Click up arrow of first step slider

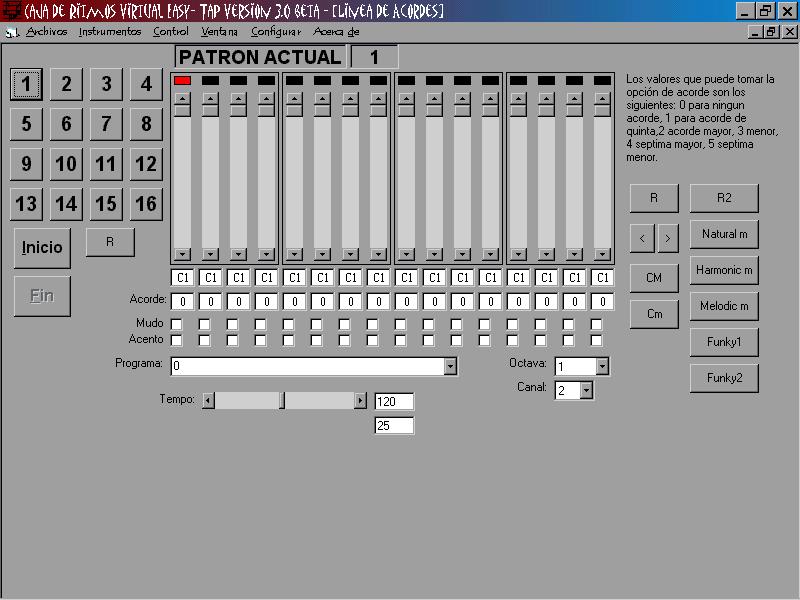182,98
